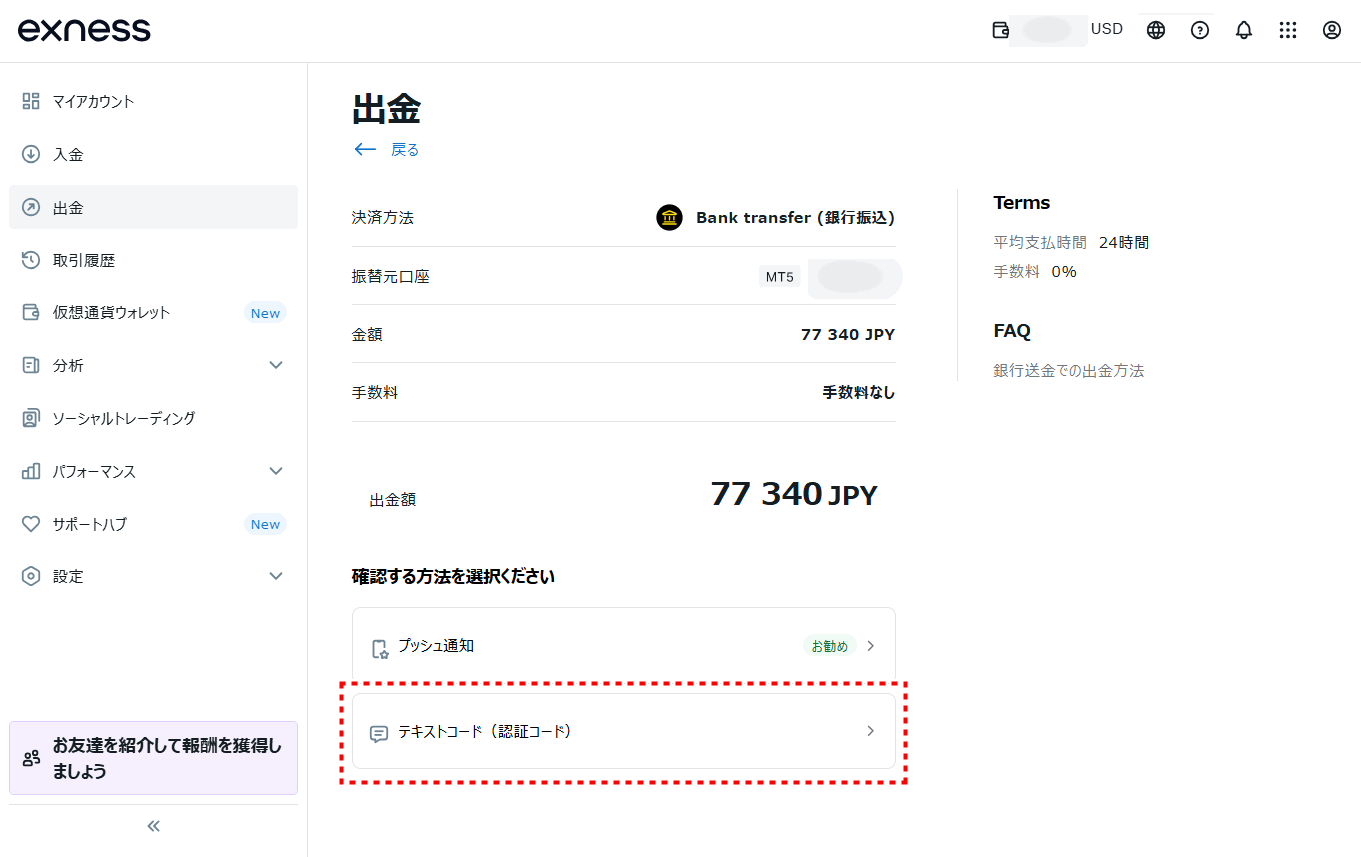Open the wallet balance icon
The width and height of the screenshot is (1361, 857).
(1000, 30)
